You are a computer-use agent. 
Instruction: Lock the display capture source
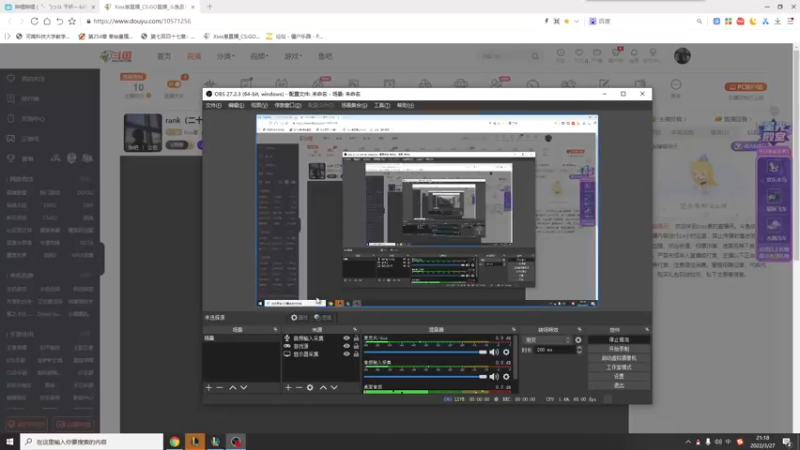click(356, 354)
